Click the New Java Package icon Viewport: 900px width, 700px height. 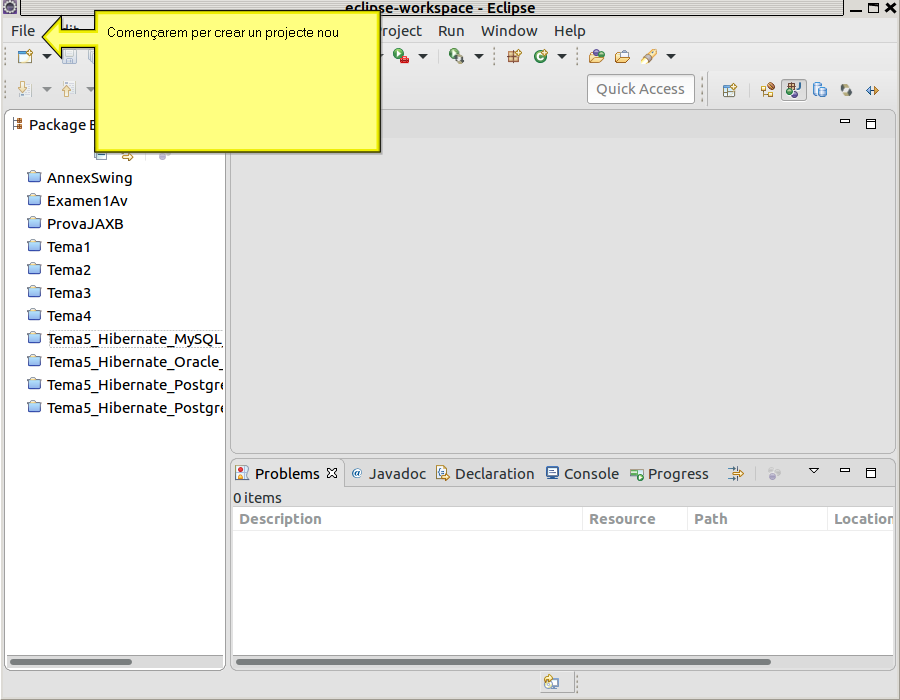(x=514, y=56)
